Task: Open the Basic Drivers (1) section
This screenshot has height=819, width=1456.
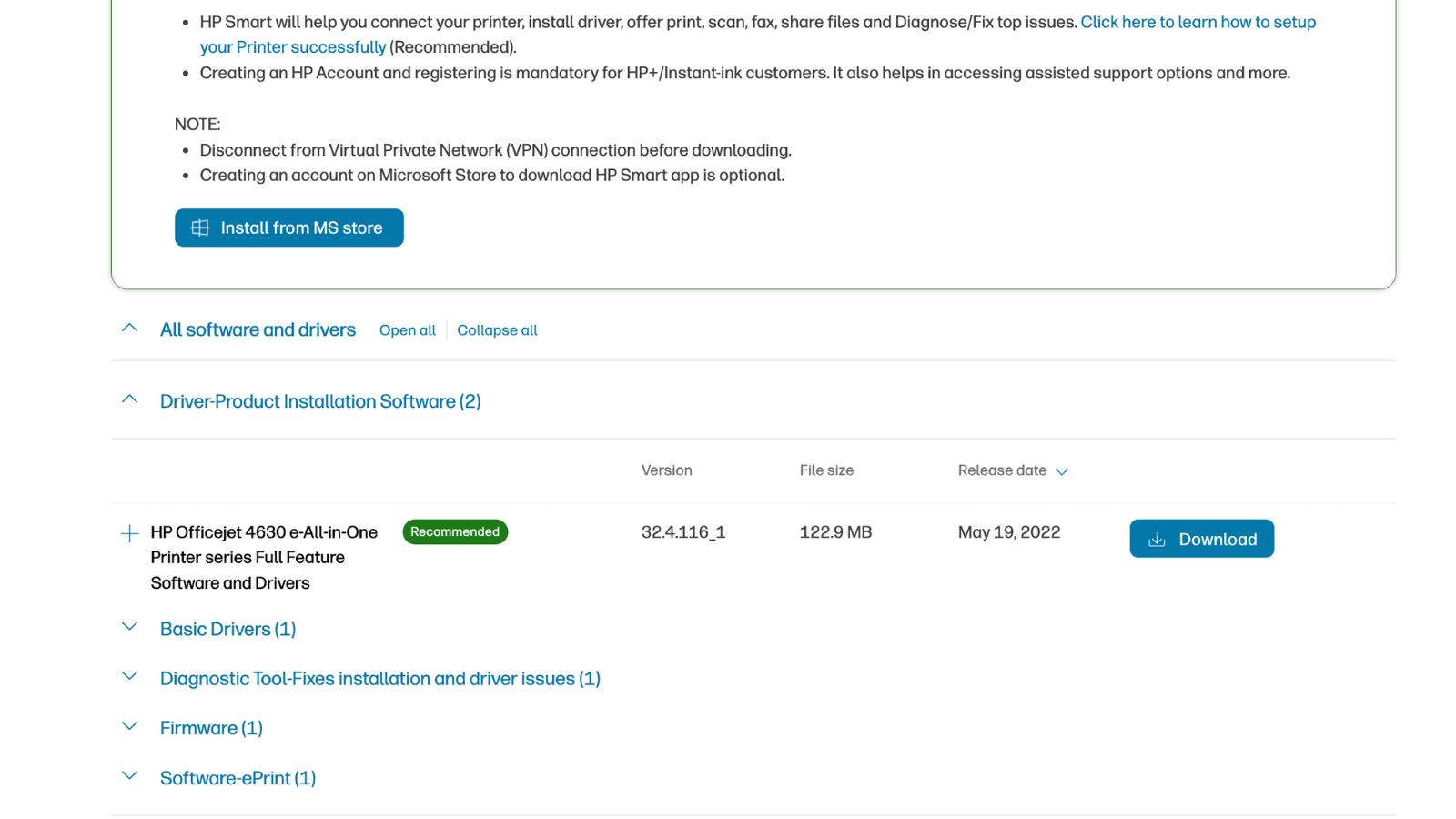Action: (x=227, y=629)
